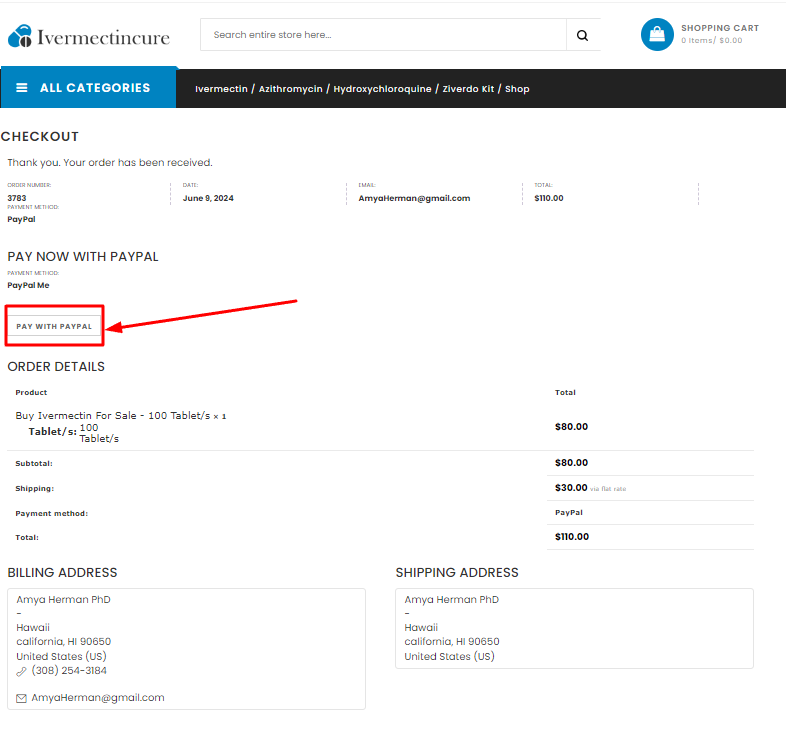Click the Billing Address heading

(62, 573)
